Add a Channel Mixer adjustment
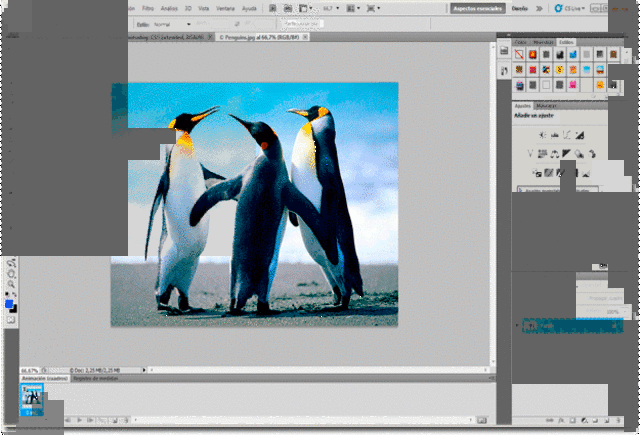The height and width of the screenshot is (435, 640). (x=591, y=154)
